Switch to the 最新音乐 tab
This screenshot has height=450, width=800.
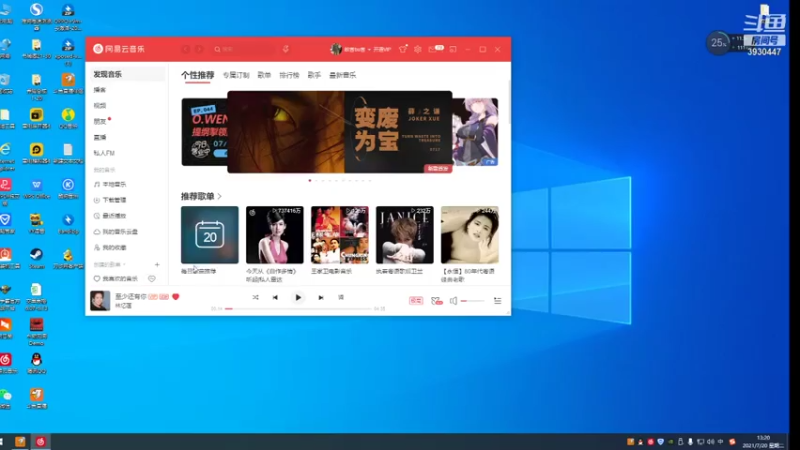(x=342, y=75)
